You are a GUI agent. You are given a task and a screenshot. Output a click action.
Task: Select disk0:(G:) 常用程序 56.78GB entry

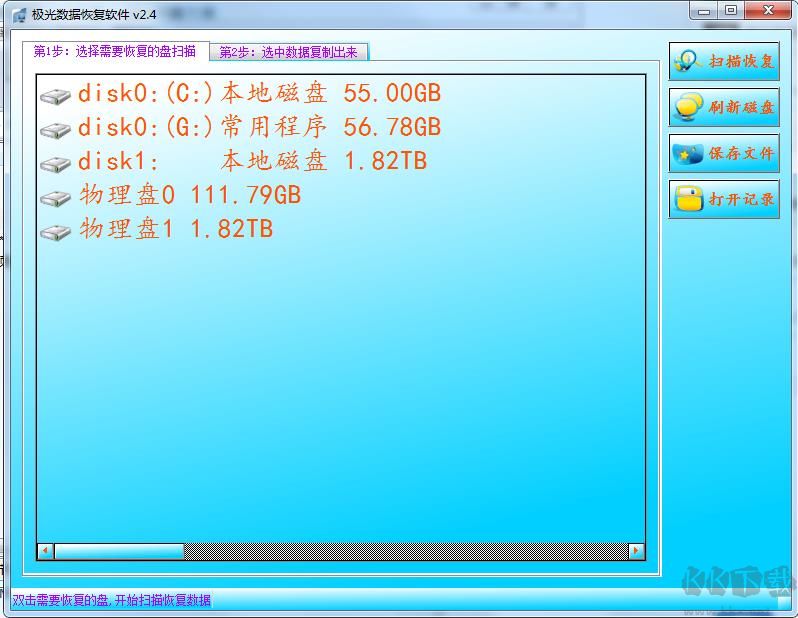pos(259,128)
